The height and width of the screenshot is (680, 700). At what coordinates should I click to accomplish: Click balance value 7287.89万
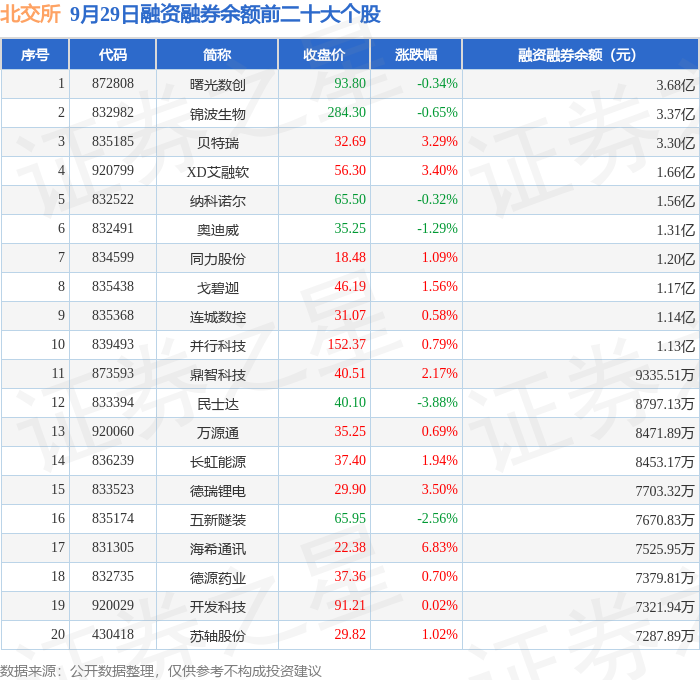(665, 636)
